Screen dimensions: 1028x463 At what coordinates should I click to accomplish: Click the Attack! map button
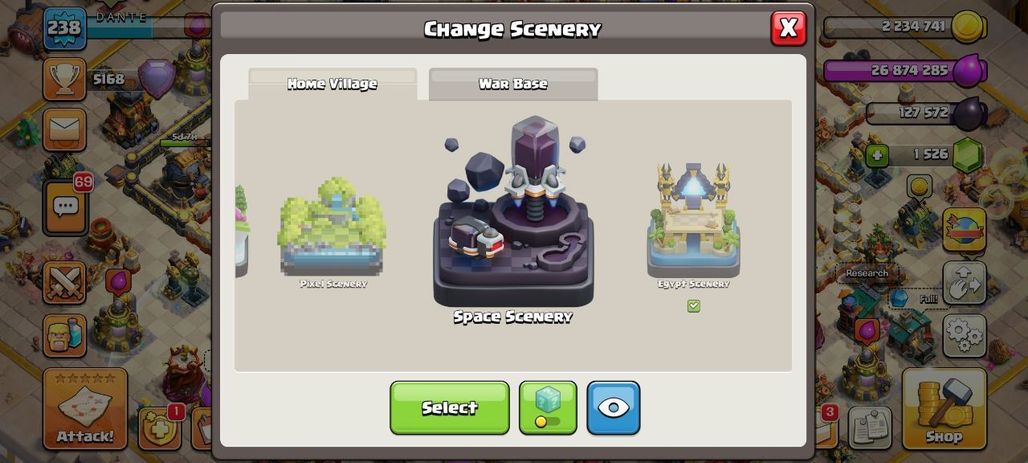85,408
